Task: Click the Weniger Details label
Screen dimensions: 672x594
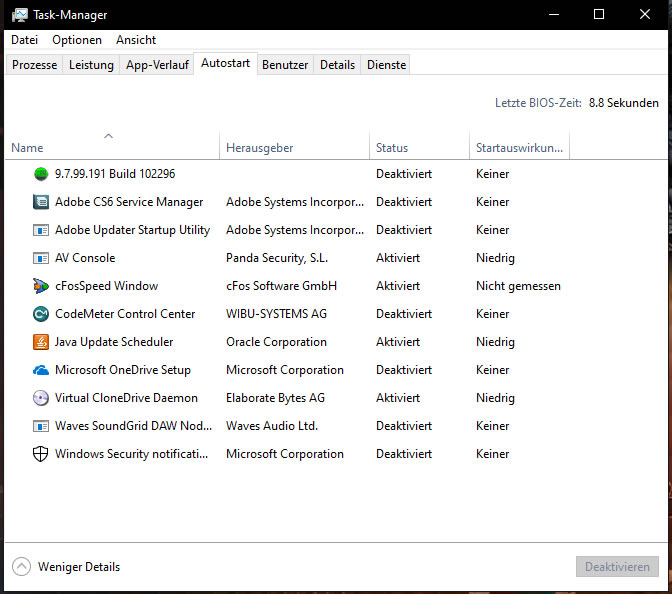Action: pos(79,567)
